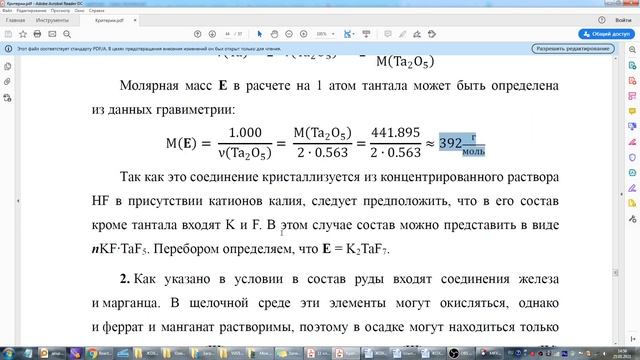Open Fill & Sign pen tool in right pane
The width and height of the screenshot is (640, 360).
coord(632,188)
